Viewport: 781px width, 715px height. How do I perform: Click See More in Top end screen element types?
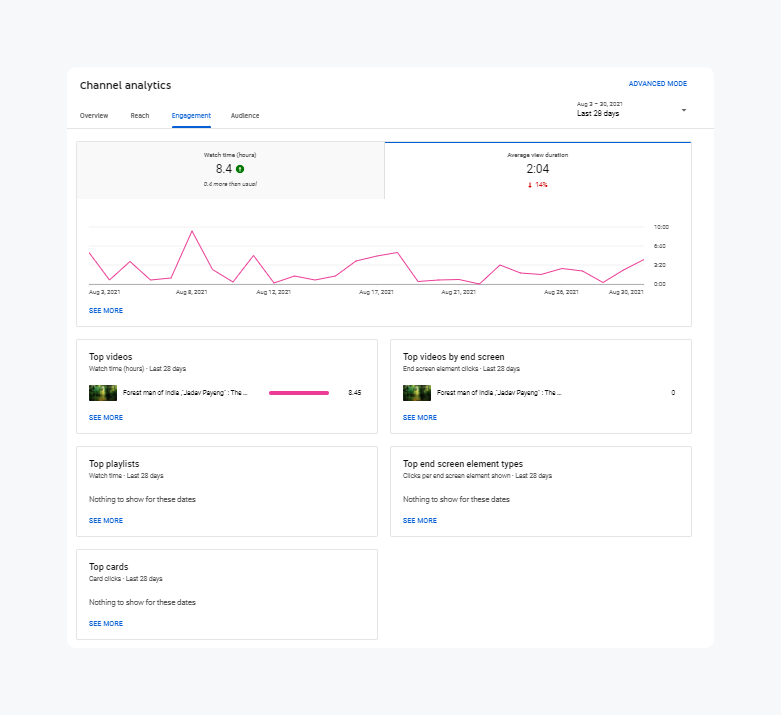420,521
